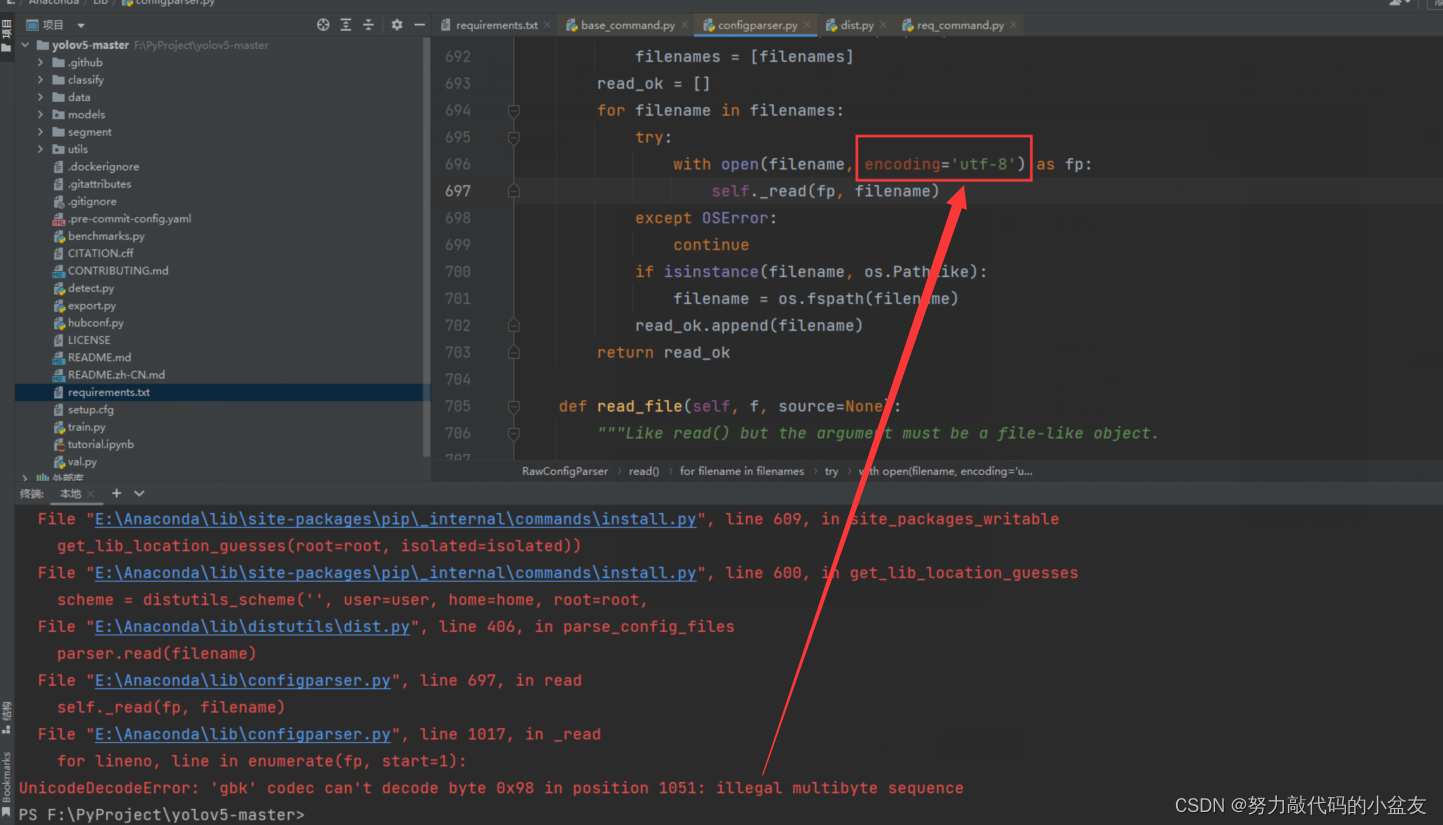Close the req_command.py editor tab

1014,25
